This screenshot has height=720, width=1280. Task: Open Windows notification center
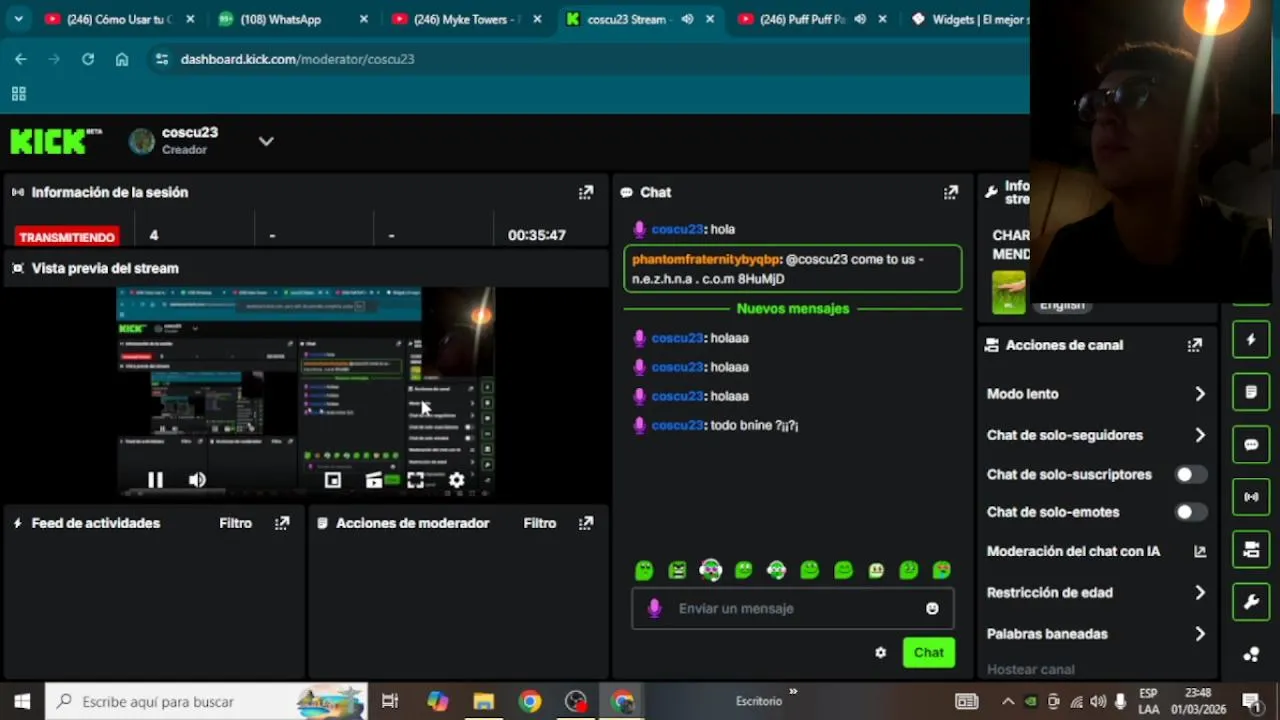click(x=1250, y=702)
